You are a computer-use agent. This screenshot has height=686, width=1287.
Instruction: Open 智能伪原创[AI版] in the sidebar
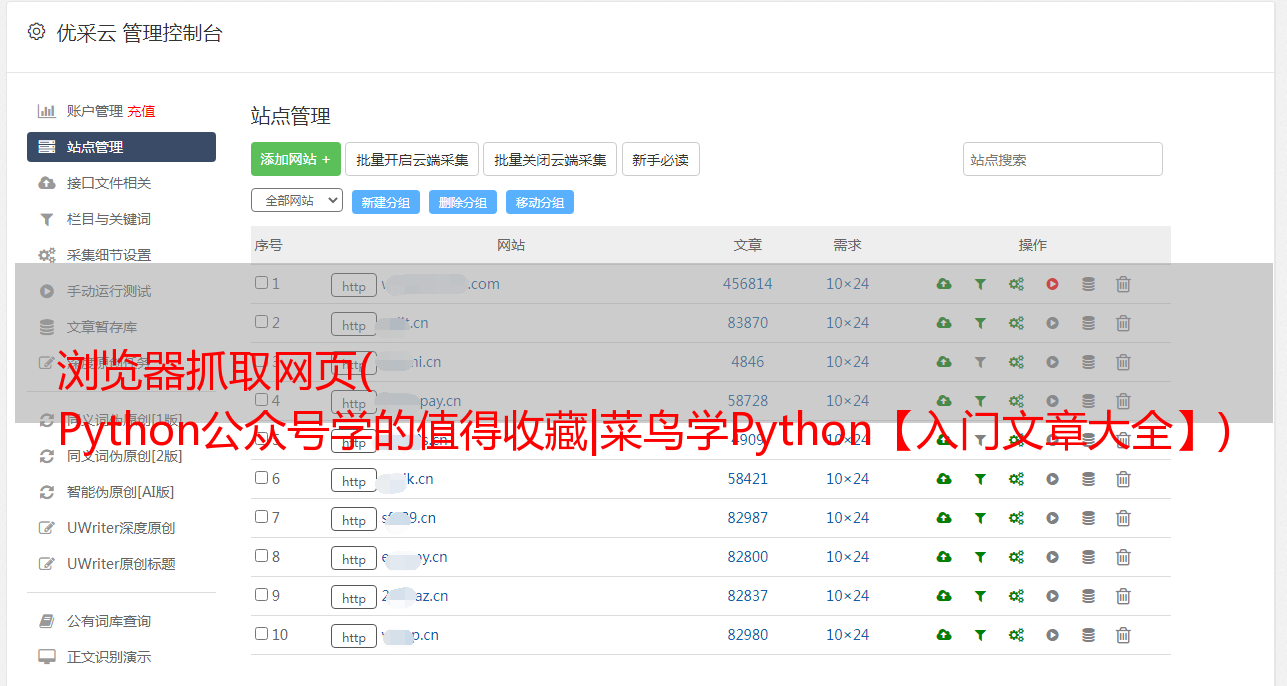coord(121,492)
